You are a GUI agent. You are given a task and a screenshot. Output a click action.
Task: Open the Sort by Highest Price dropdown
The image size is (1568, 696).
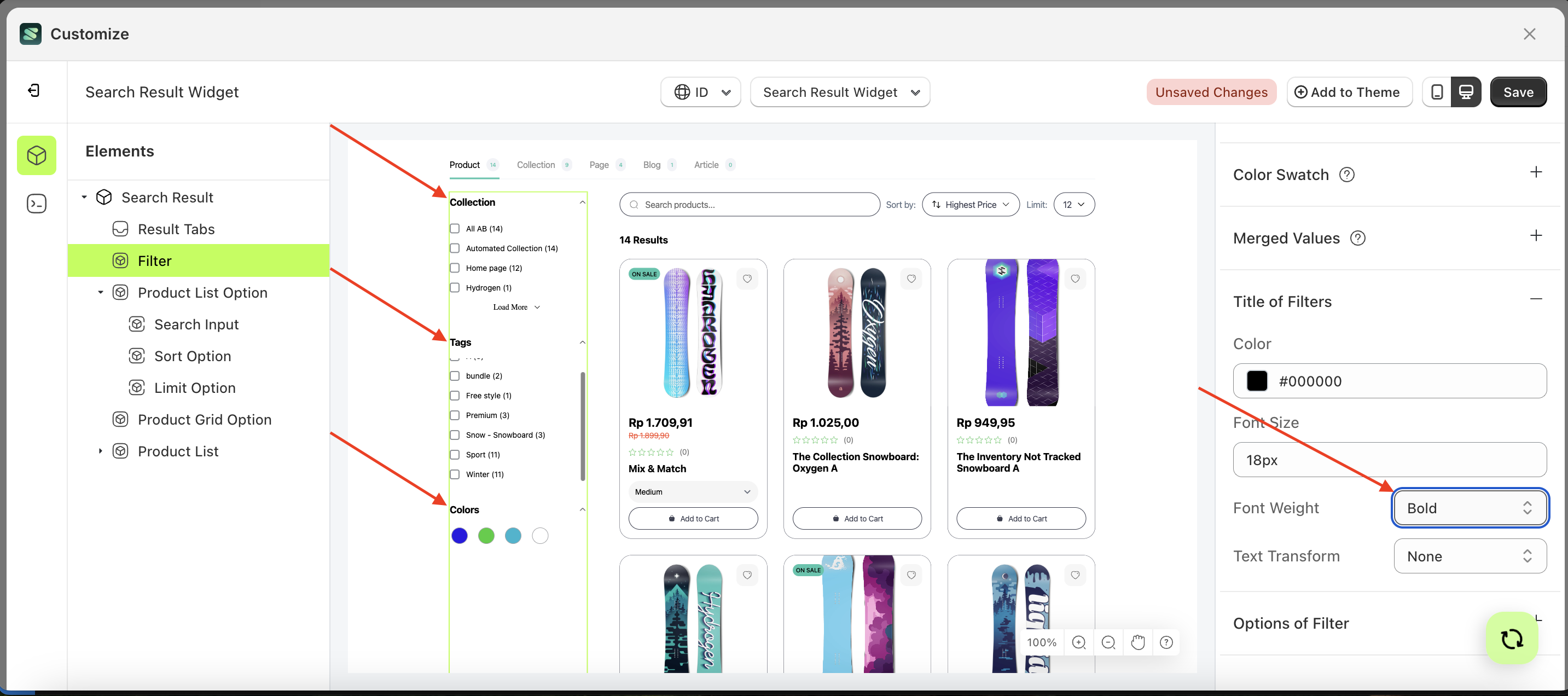pos(970,204)
